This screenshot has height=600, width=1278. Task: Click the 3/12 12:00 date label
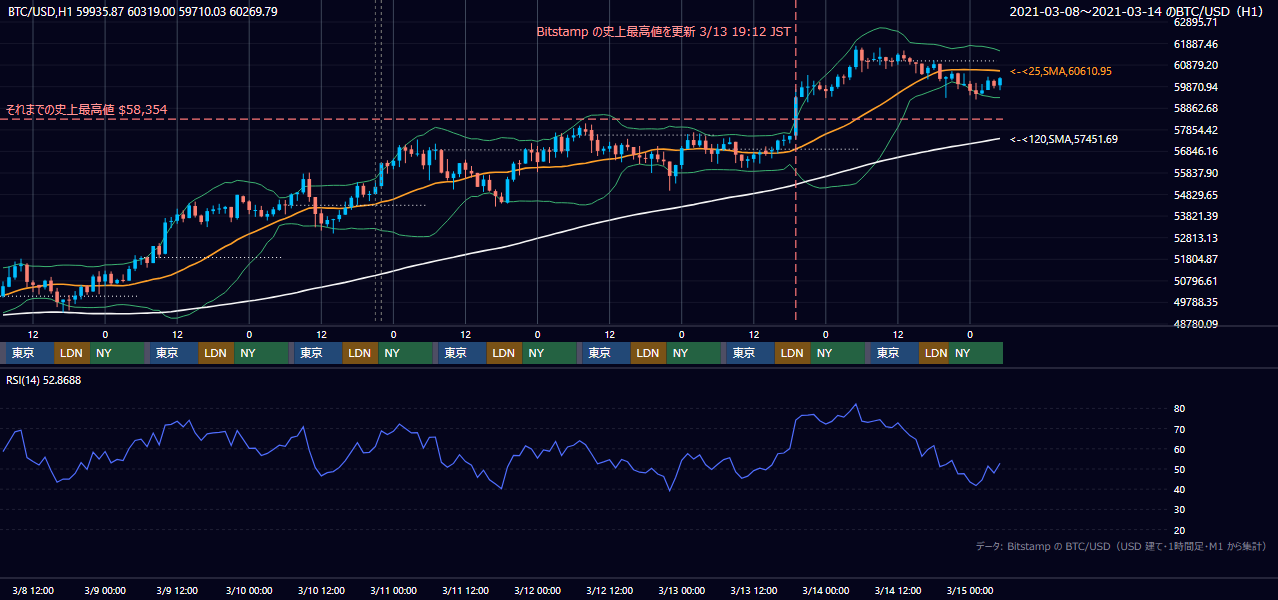[x=609, y=590]
